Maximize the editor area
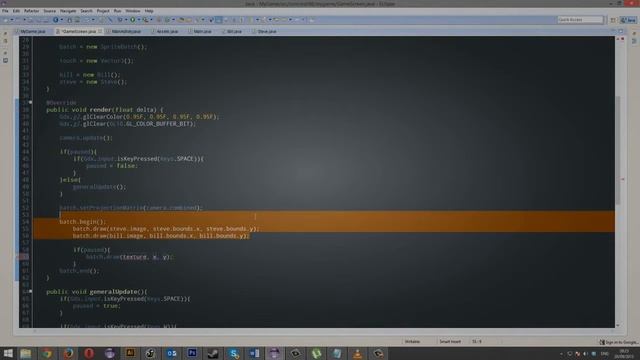Viewport: 640px width, 360px height. pos(621,31)
